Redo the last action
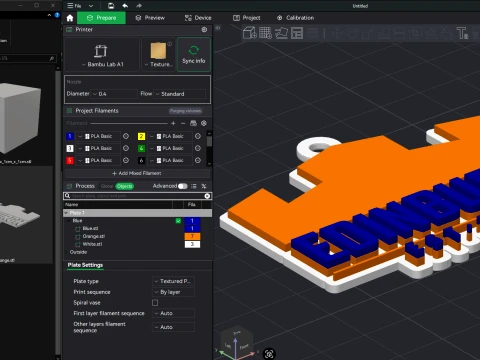 [x=139, y=6]
